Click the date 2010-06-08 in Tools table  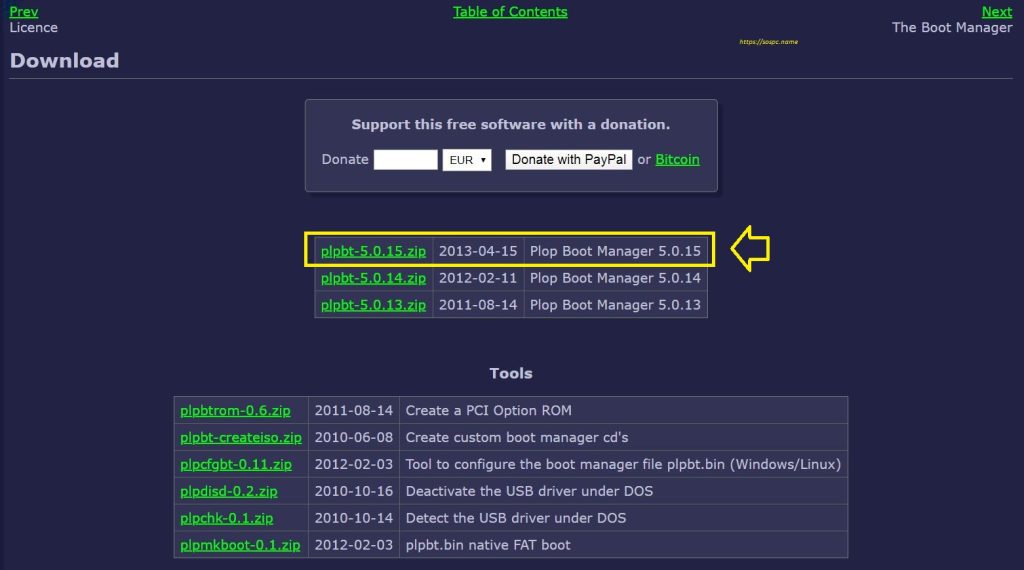(354, 437)
